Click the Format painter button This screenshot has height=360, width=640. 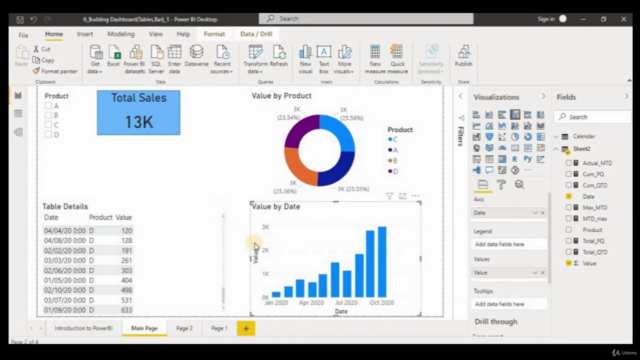coord(55,71)
